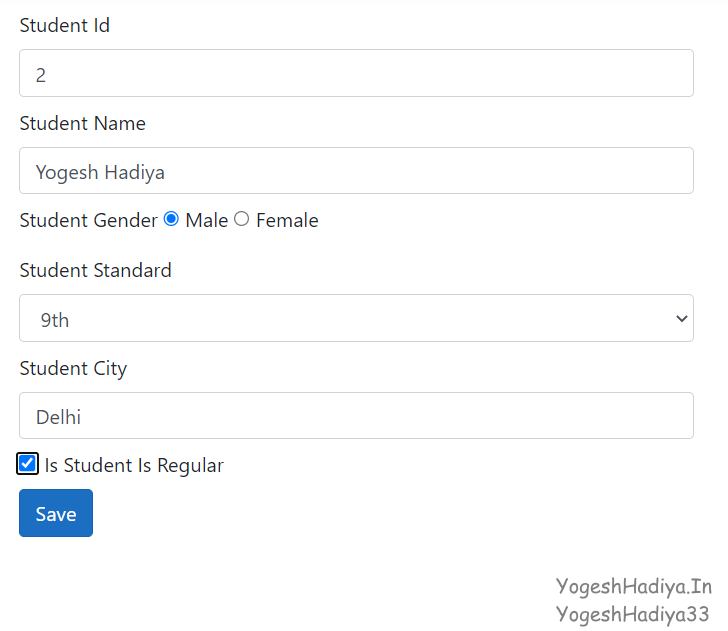Image resolution: width=728 pixels, height=631 pixels.
Task: Click the 'Student Standard' label
Action: coord(96,271)
